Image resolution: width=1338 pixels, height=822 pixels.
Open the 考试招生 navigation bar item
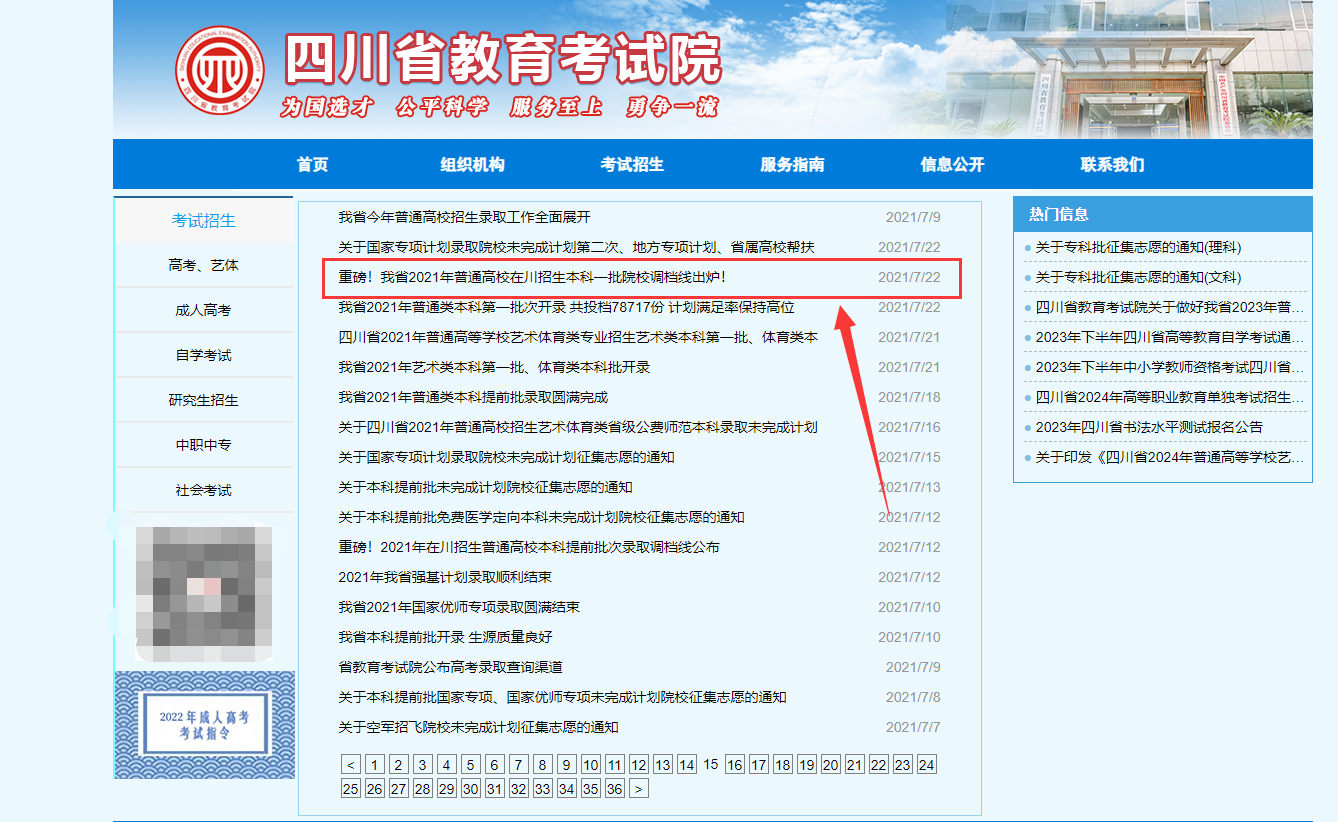tap(632, 165)
